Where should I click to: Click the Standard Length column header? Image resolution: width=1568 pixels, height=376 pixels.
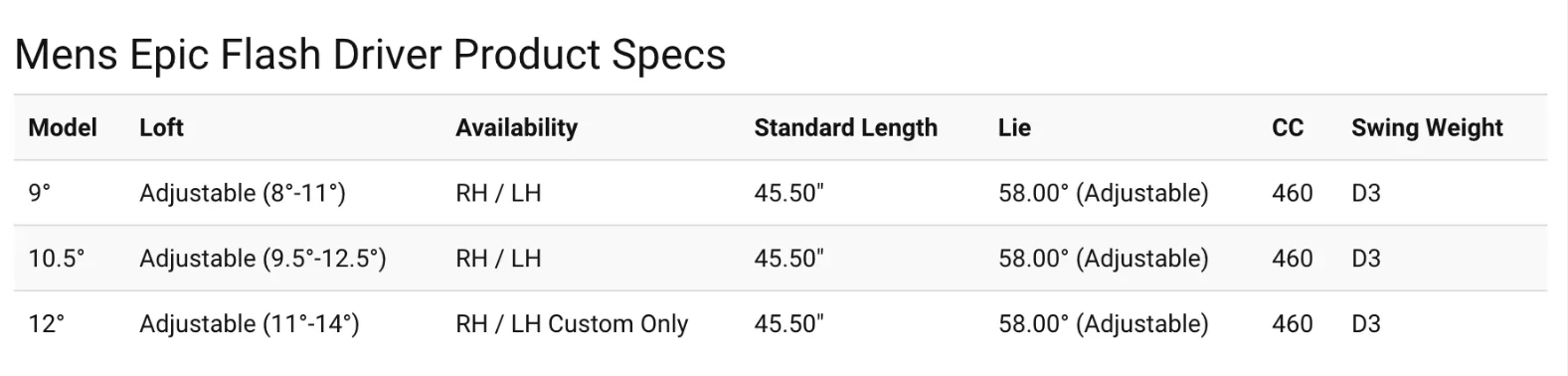(845, 127)
